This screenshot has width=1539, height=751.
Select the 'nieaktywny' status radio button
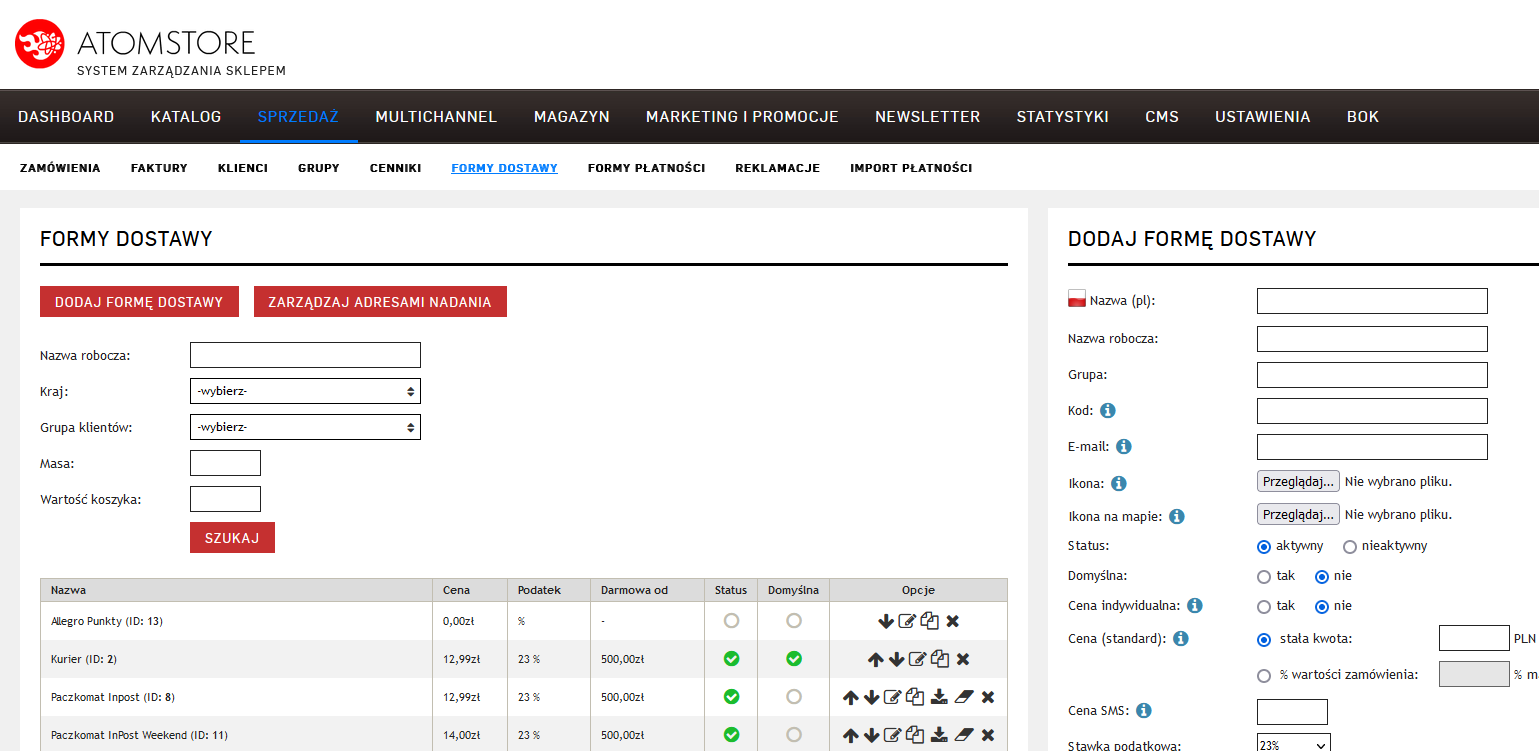(1350, 546)
